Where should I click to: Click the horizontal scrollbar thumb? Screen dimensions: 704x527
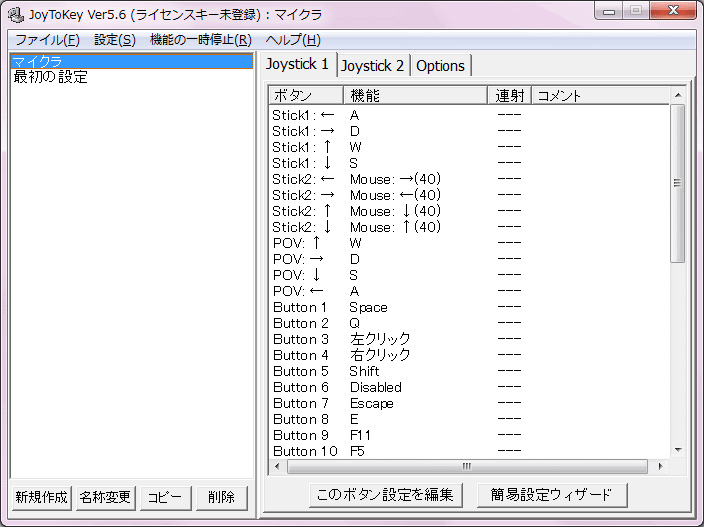click(467, 466)
